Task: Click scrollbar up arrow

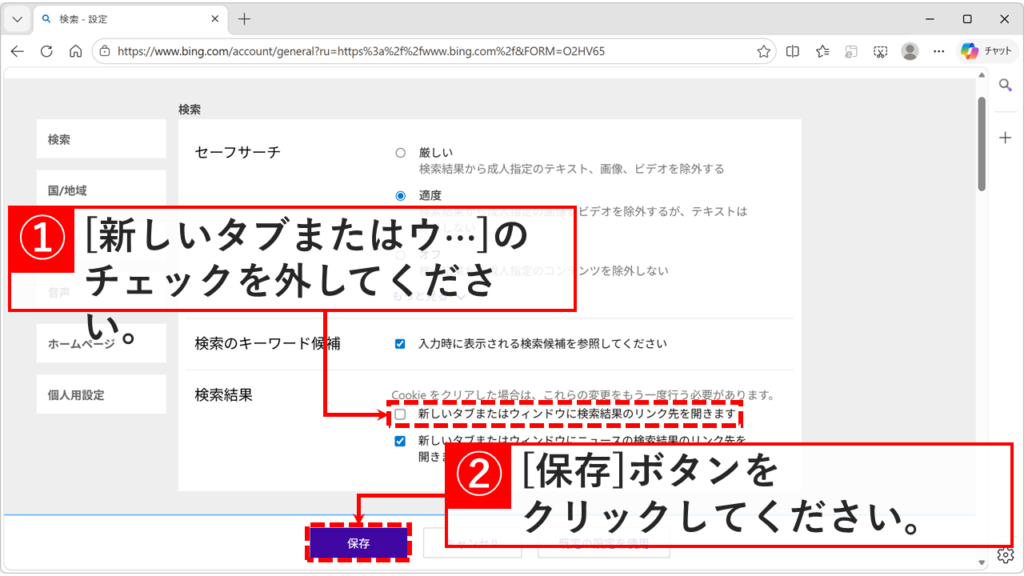Action: click(982, 75)
